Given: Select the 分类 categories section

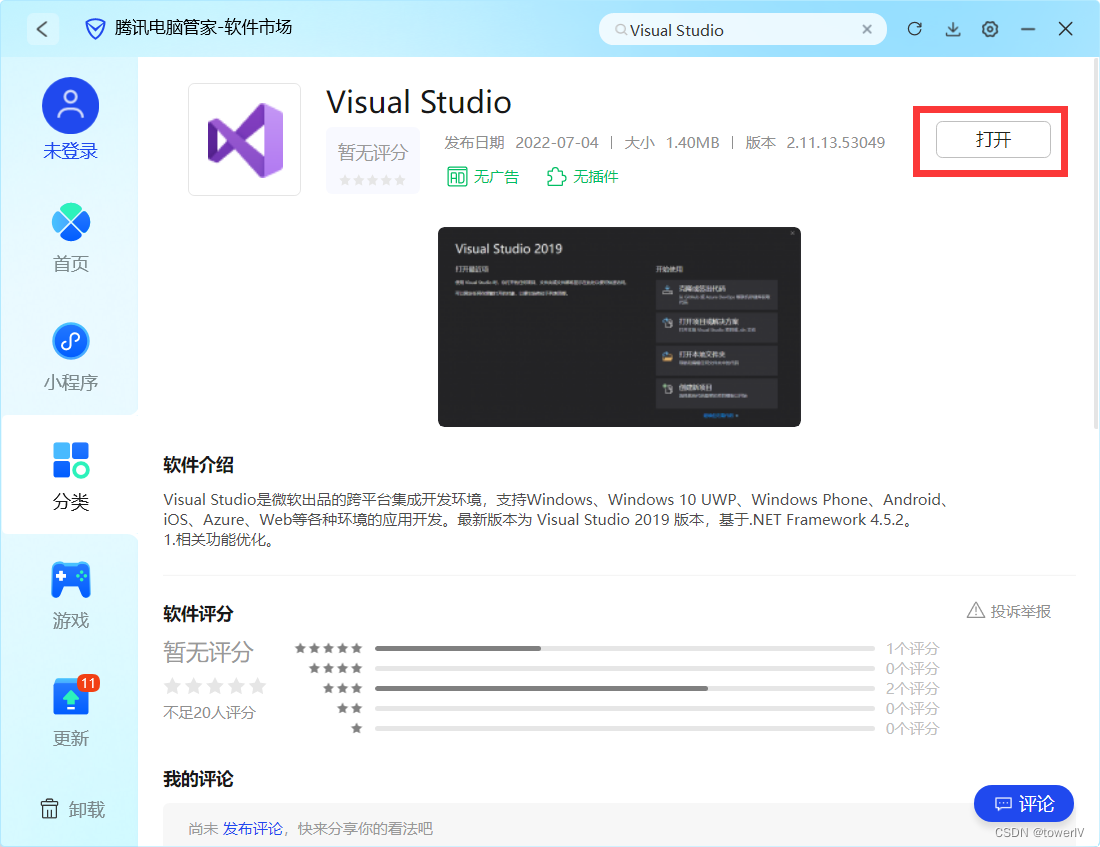Looking at the screenshot, I should (x=70, y=476).
